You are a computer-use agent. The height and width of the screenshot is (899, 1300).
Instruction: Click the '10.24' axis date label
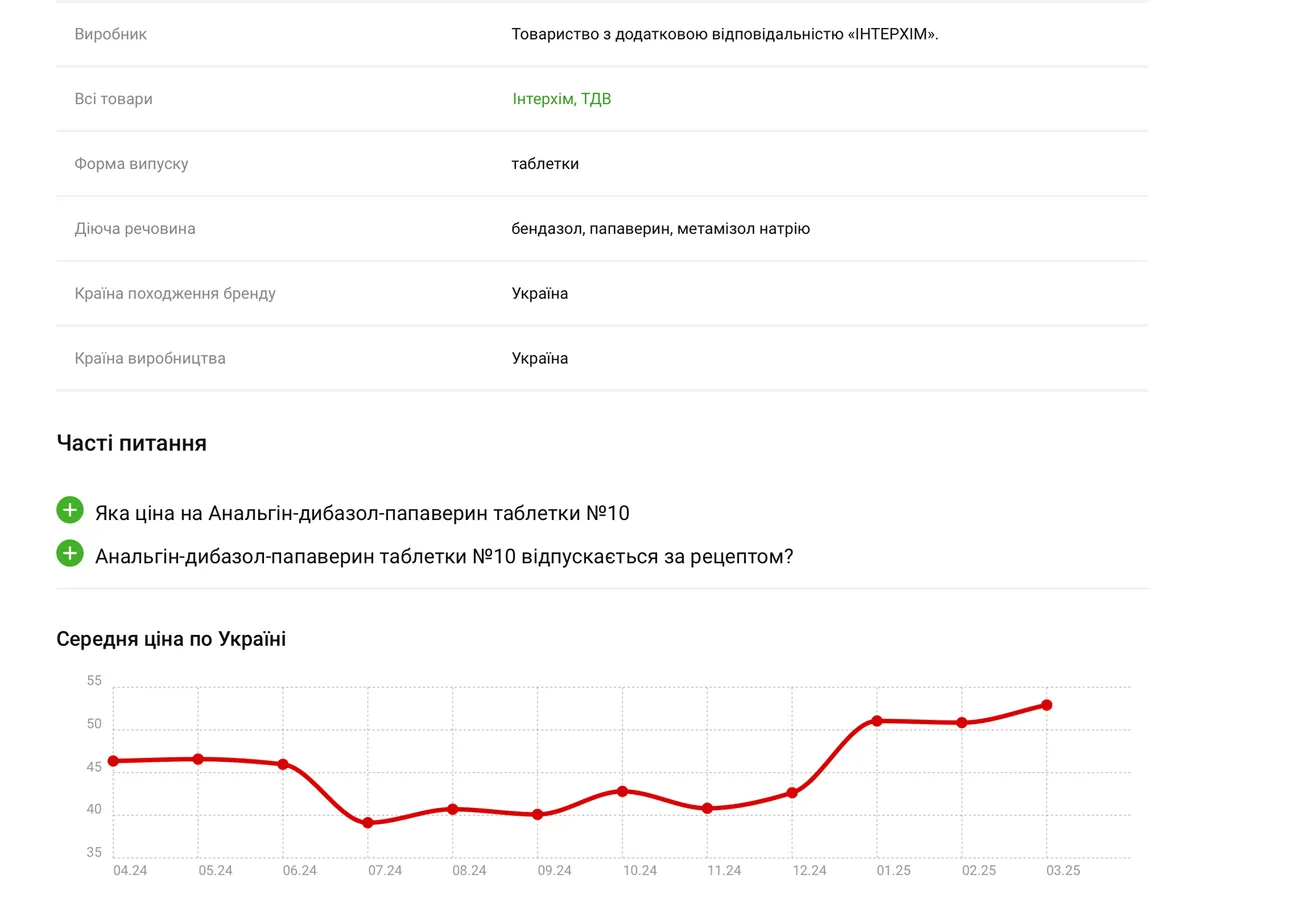click(640, 871)
